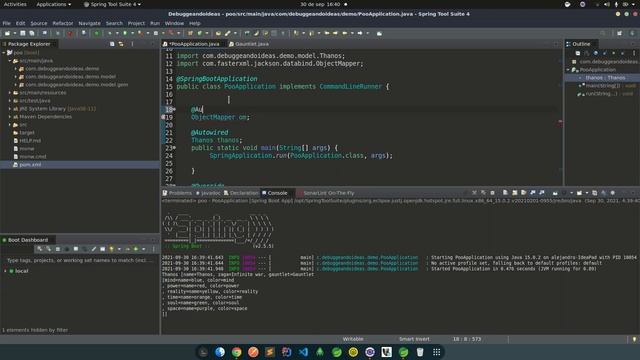This screenshot has width=640, height=360.
Task: Toggle Pin Console icon
Action: coord(555,193)
